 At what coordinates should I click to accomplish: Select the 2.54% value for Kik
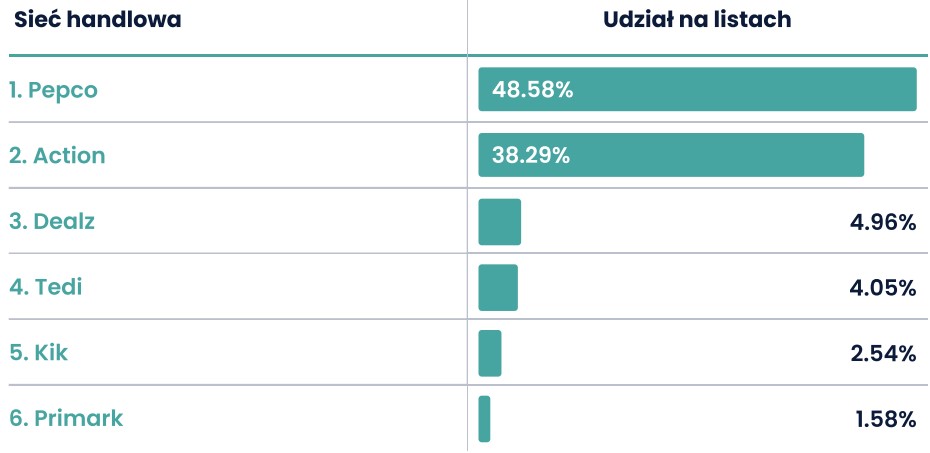(x=884, y=355)
